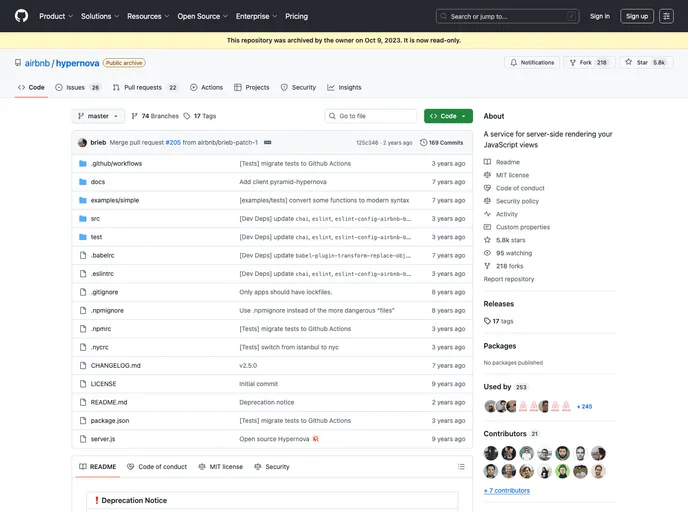Screen dimensions: 688x512
Task: Open the .gitignore file
Action: [104, 292]
